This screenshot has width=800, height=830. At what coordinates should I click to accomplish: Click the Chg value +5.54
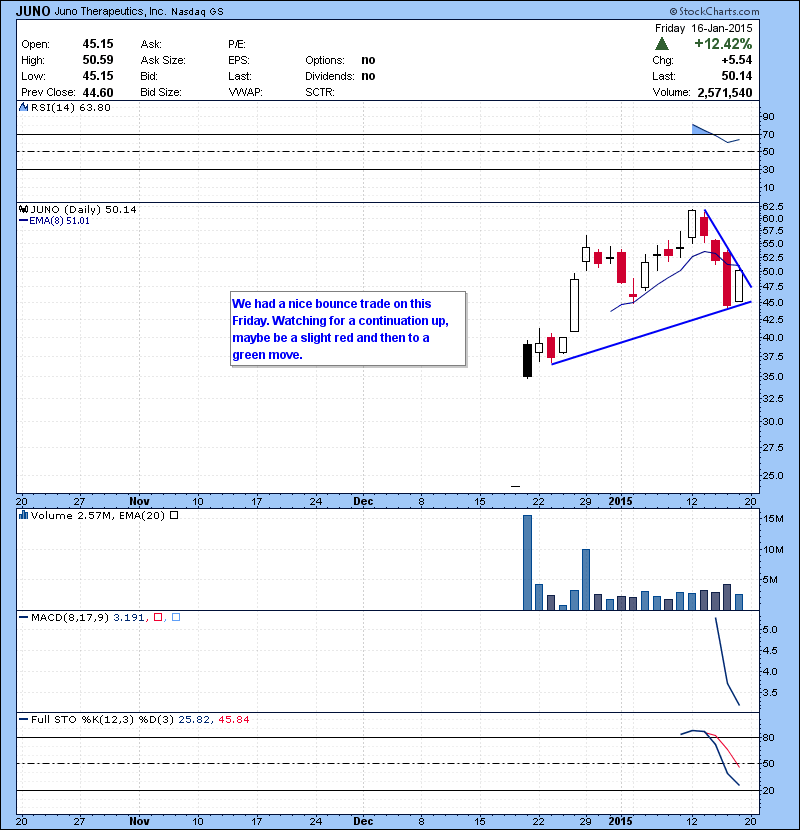(x=736, y=60)
